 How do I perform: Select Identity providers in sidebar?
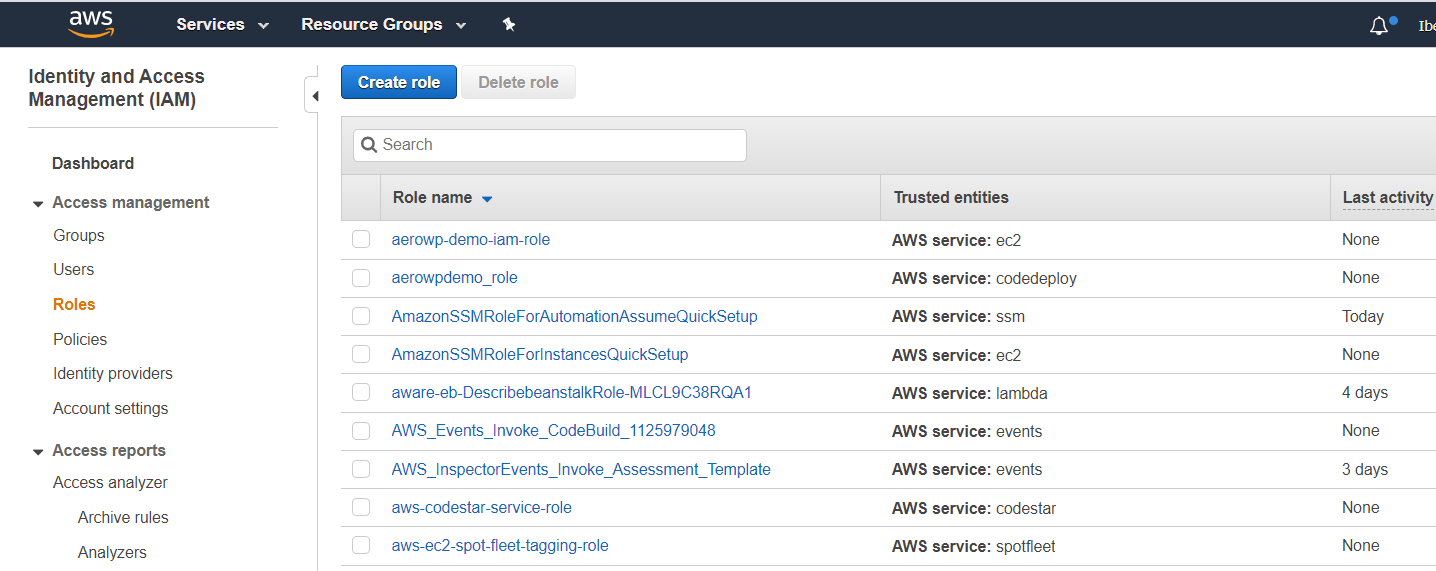click(113, 374)
